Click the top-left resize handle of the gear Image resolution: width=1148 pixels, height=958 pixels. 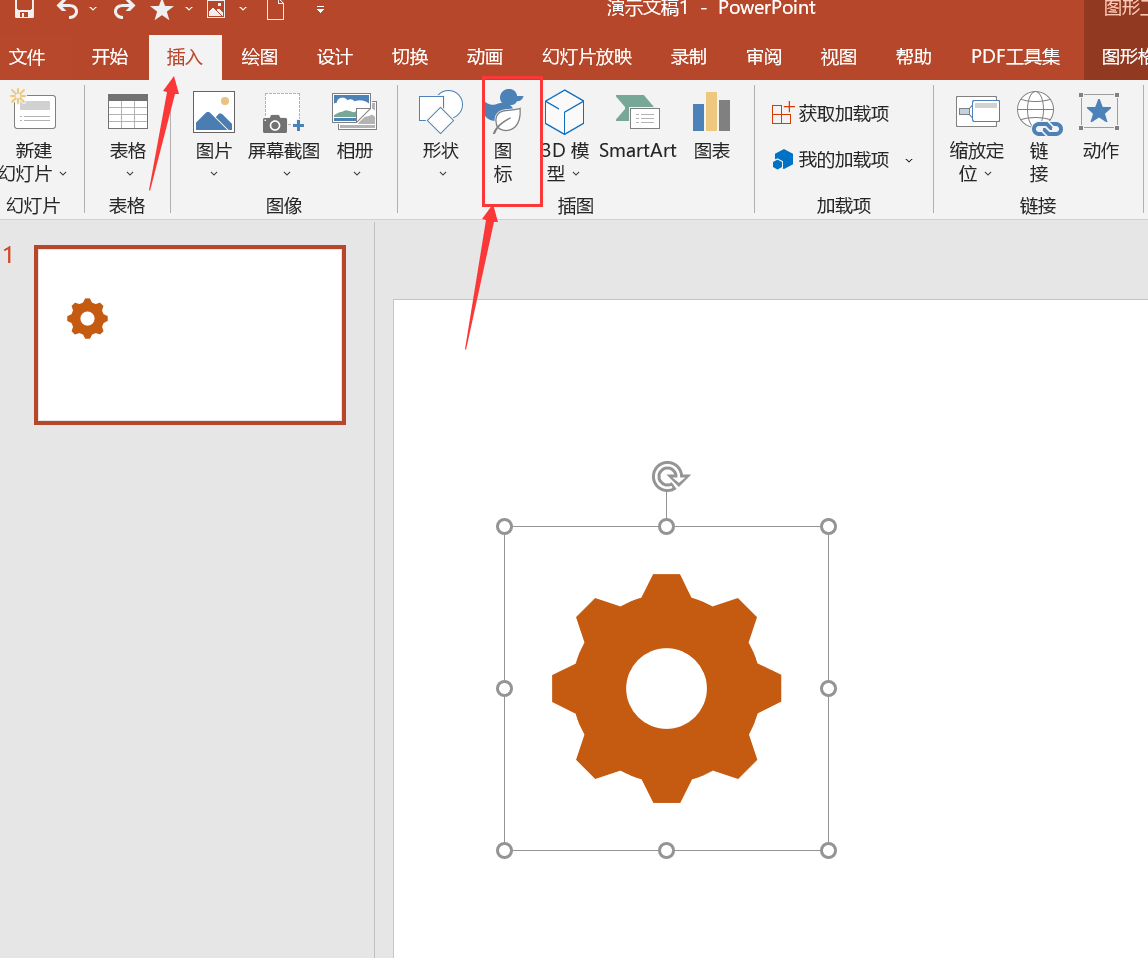tap(504, 527)
